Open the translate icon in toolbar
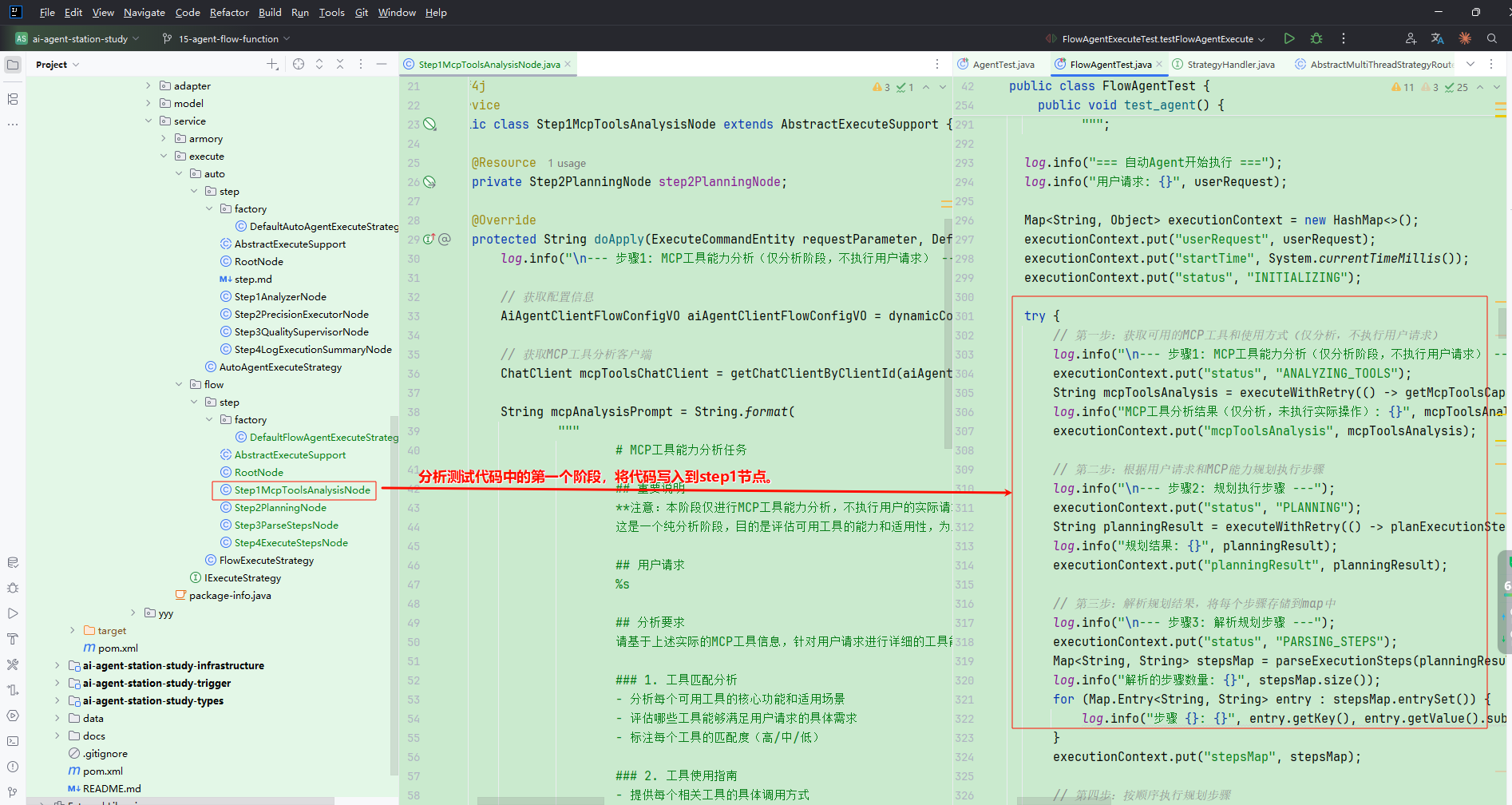The height and width of the screenshot is (805, 1512). click(x=1438, y=38)
